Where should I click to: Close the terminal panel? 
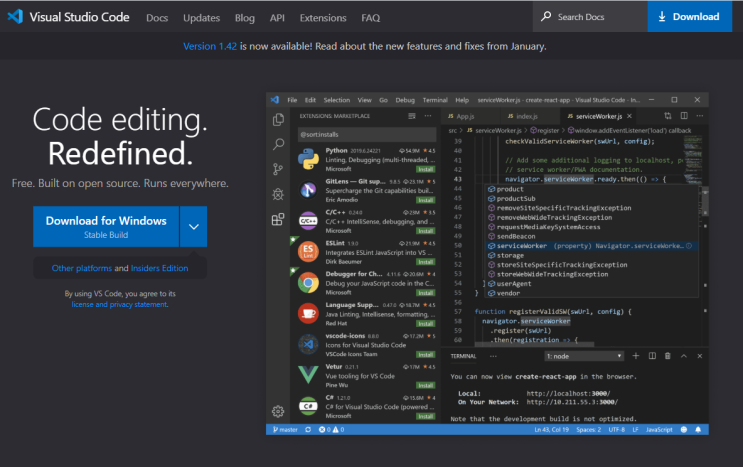700,356
